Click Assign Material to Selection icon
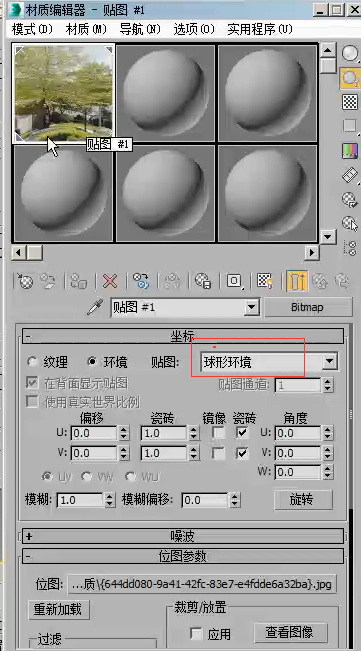 tap(78, 281)
